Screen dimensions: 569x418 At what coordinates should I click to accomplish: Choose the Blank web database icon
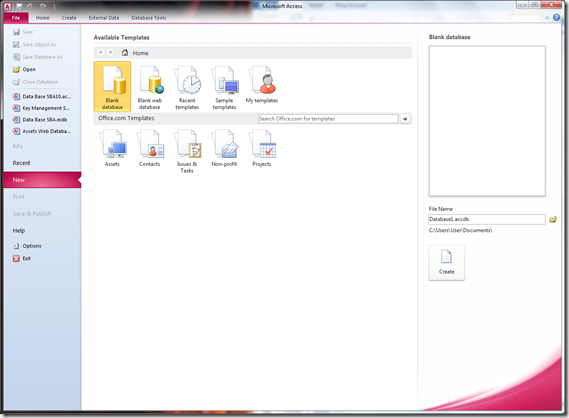[150, 87]
